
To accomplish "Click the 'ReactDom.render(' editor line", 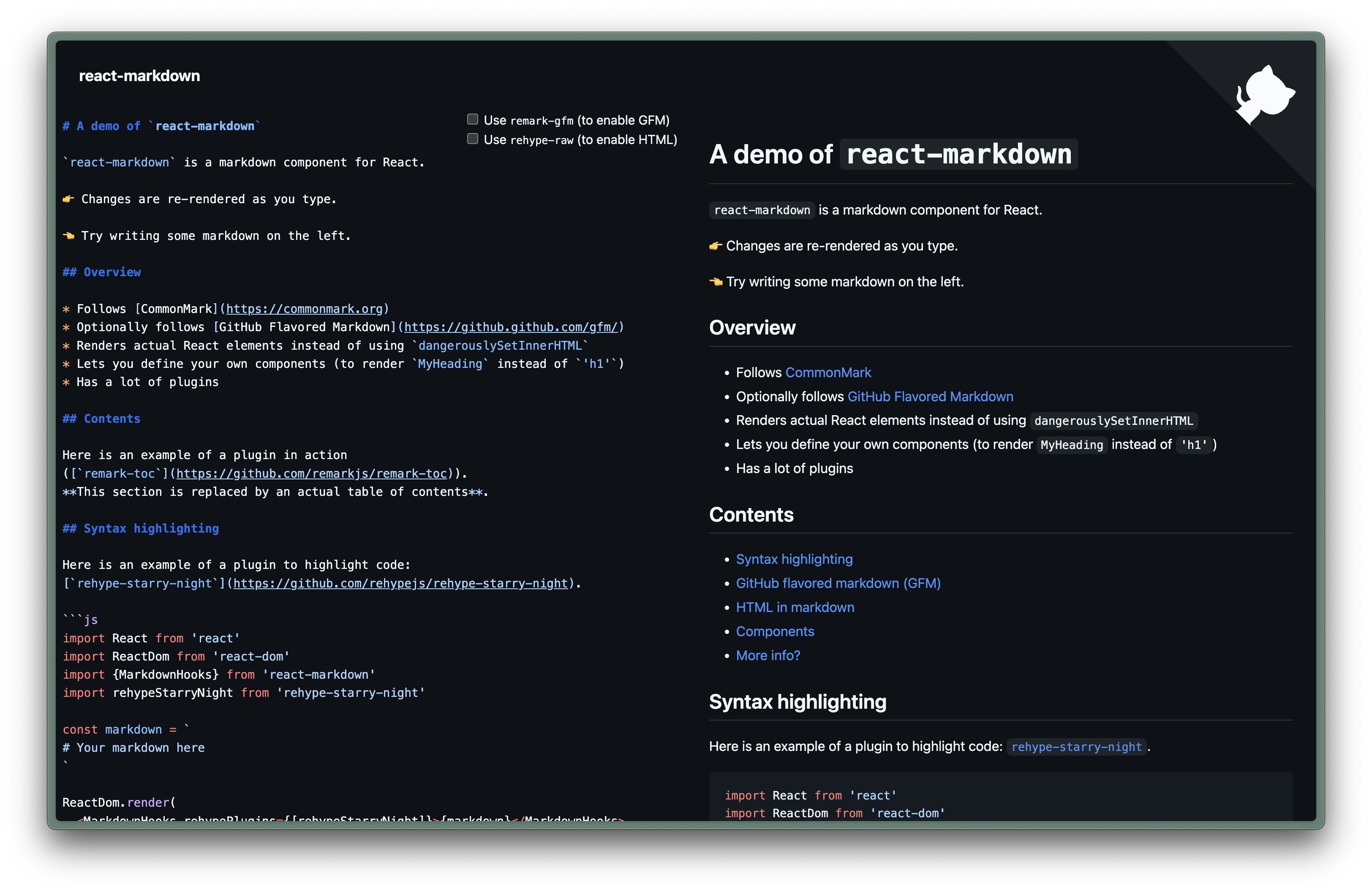I will tap(119, 803).
